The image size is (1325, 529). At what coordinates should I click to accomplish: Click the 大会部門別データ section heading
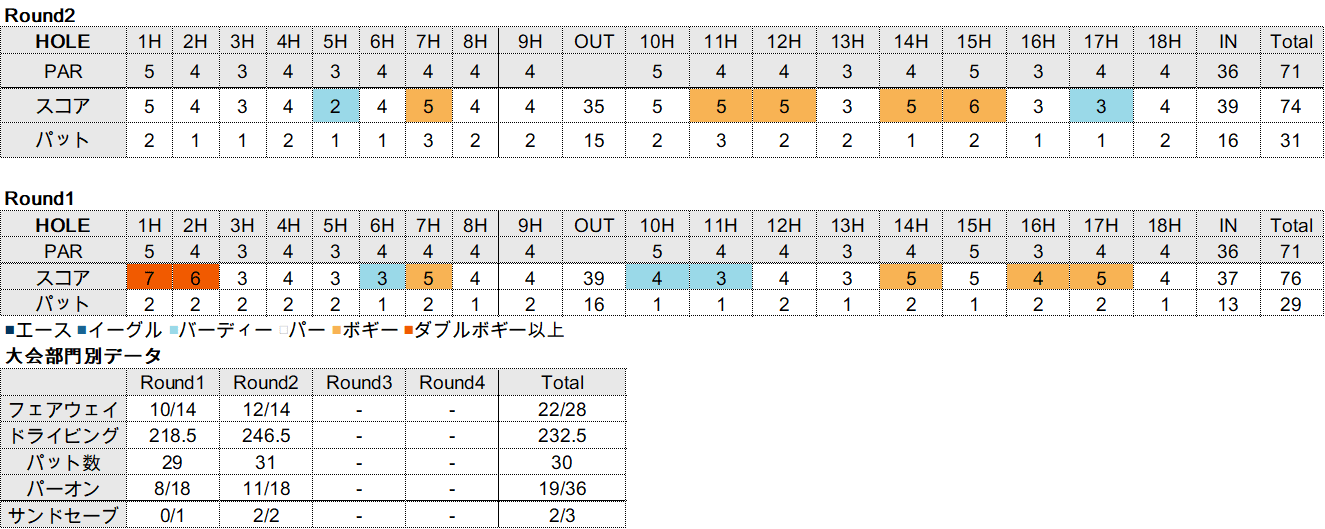coord(83,355)
